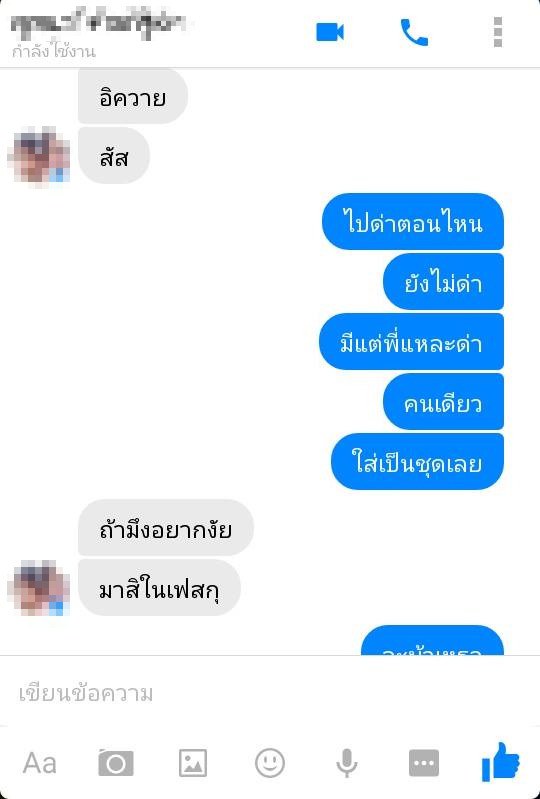Start a video call with the contact

pos(330,32)
